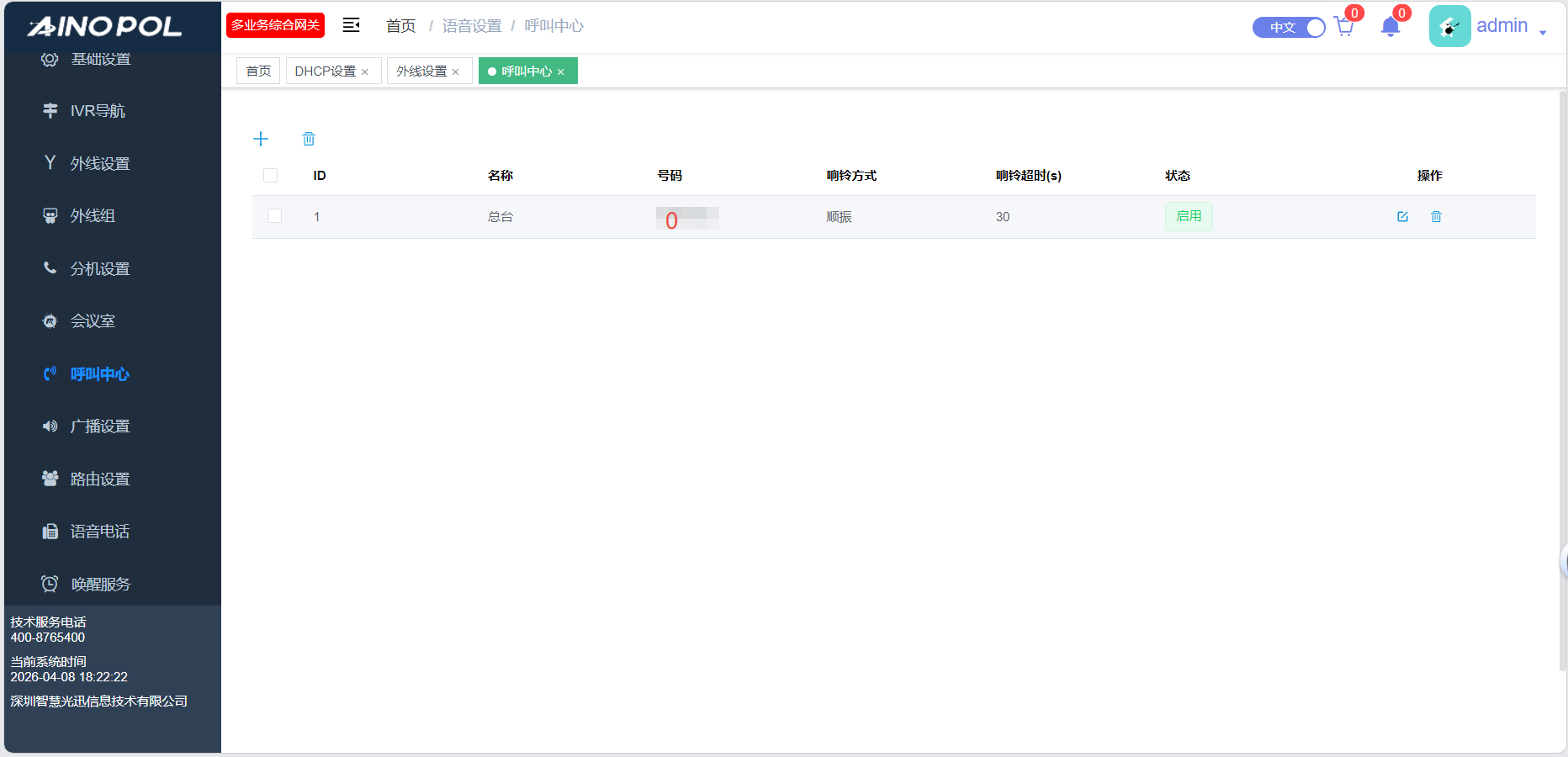Close the 外线设置 tab
This screenshot has width=1568, height=757.
click(x=456, y=72)
